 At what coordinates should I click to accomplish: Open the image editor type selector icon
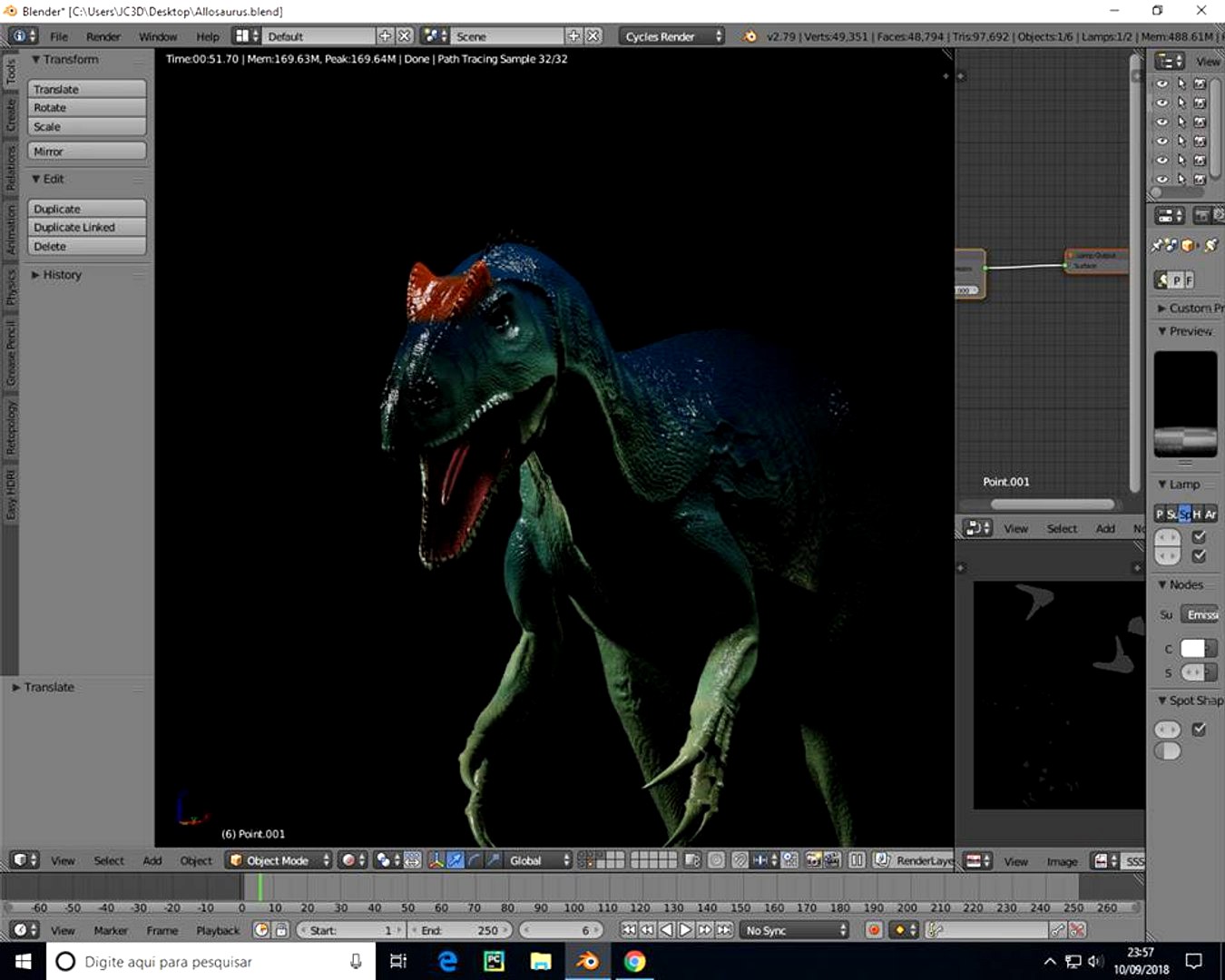977,860
